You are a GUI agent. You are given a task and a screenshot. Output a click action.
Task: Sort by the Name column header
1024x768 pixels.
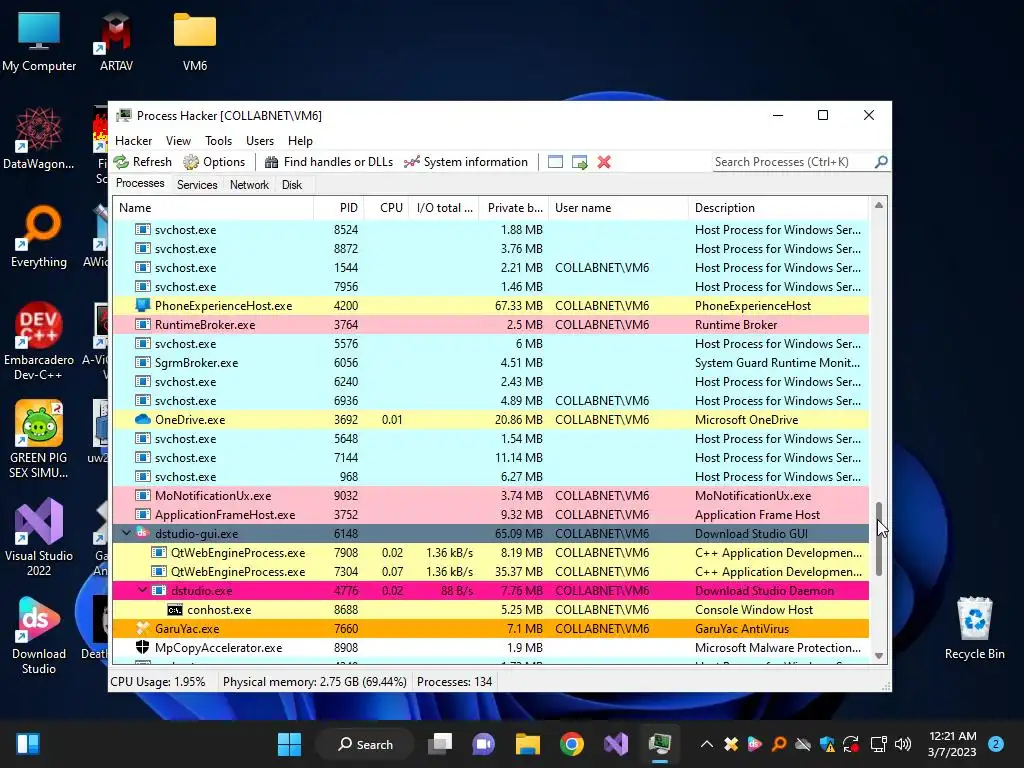pos(213,208)
